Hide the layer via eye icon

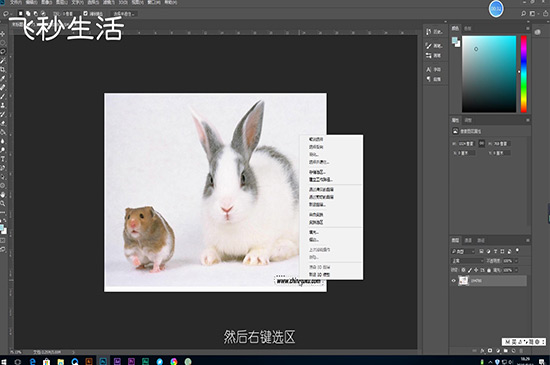(x=454, y=280)
